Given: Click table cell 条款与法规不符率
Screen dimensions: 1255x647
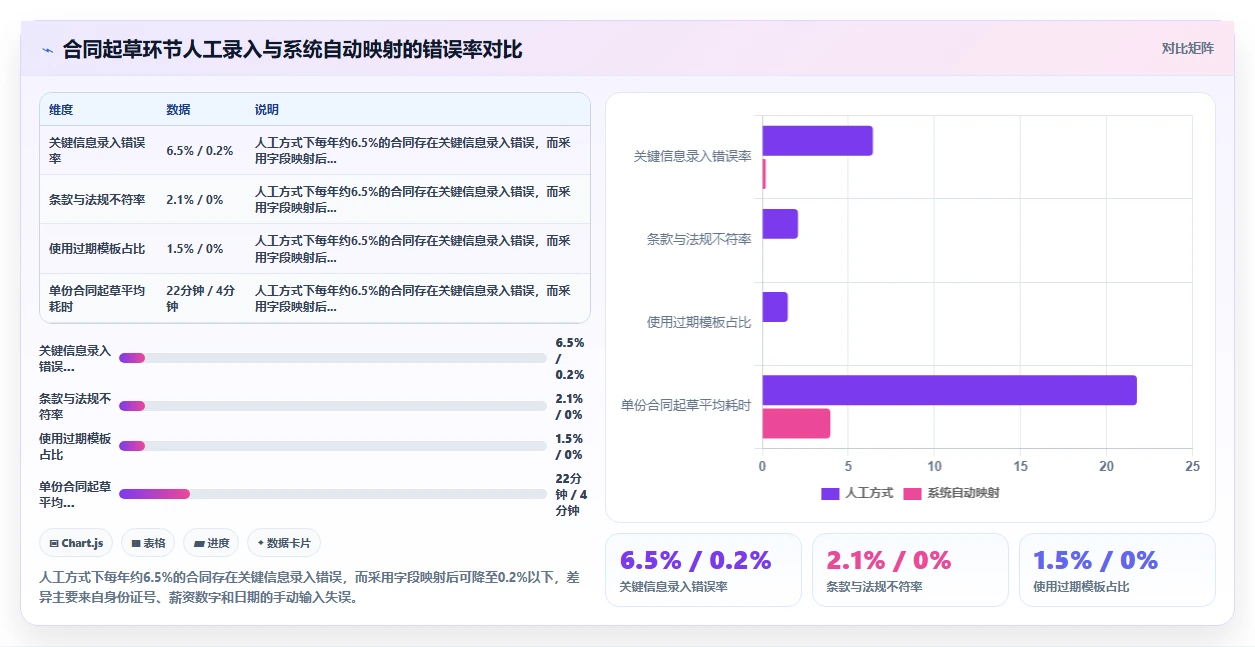Looking at the screenshot, I should [x=97, y=199].
